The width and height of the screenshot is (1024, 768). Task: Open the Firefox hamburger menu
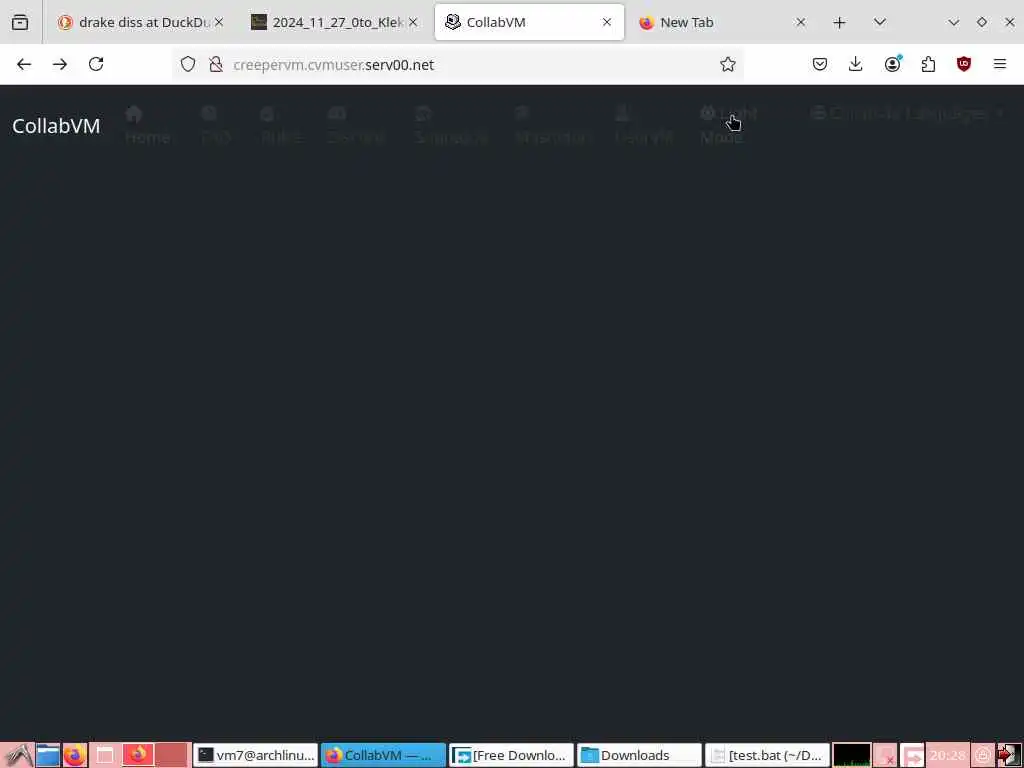click(x=1000, y=64)
